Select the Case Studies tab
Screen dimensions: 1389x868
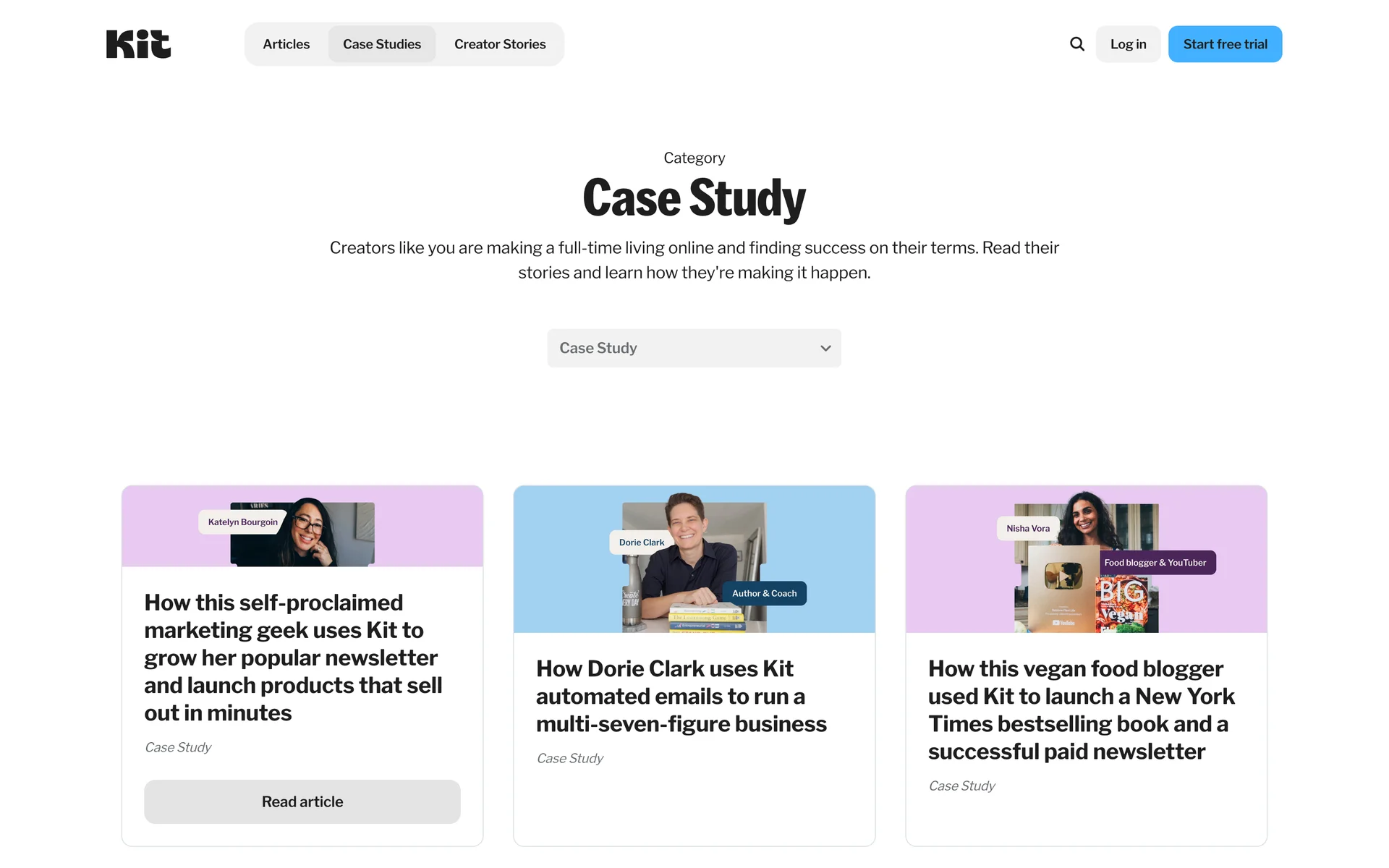point(382,44)
